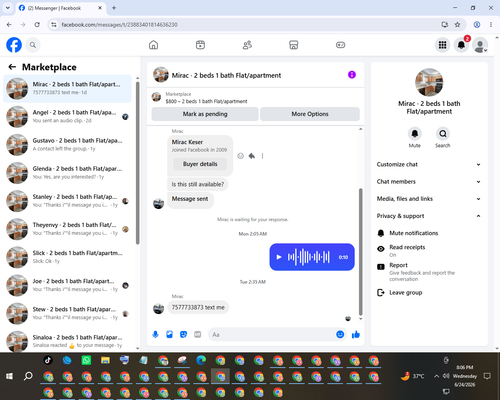Open the Glenda conversation in list
500x400 pixels.
pyautogui.click(x=67, y=173)
